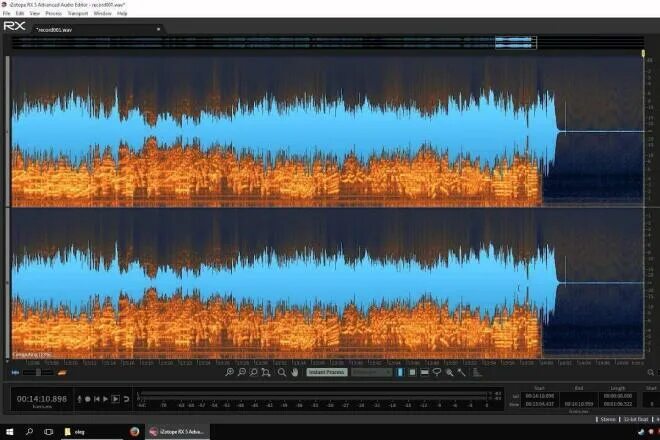The height and width of the screenshot is (440, 660).
Task: Click the highlighted region in overview waveform
Action: (516, 42)
